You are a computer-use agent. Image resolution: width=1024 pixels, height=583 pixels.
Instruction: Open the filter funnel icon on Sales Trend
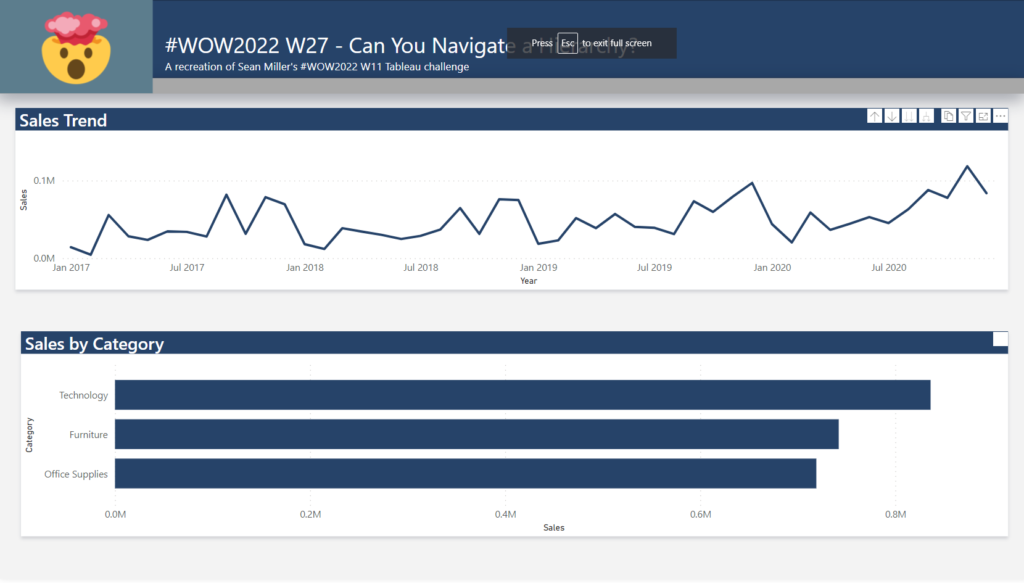pyautogui.click(x=966, y=117)
